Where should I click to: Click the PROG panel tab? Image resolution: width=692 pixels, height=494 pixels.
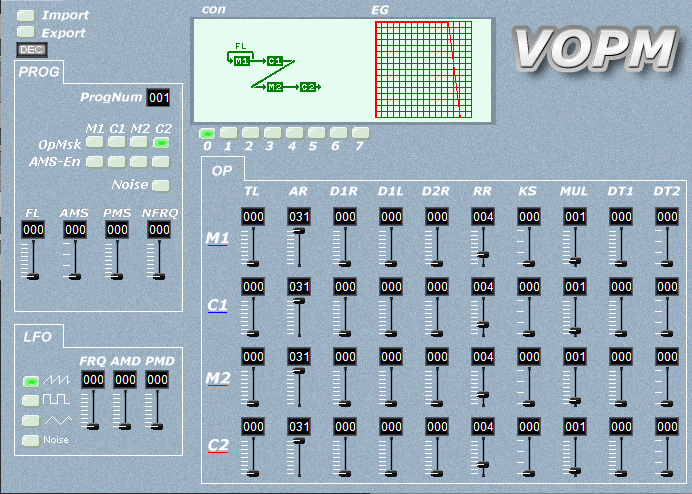(39, 72)
